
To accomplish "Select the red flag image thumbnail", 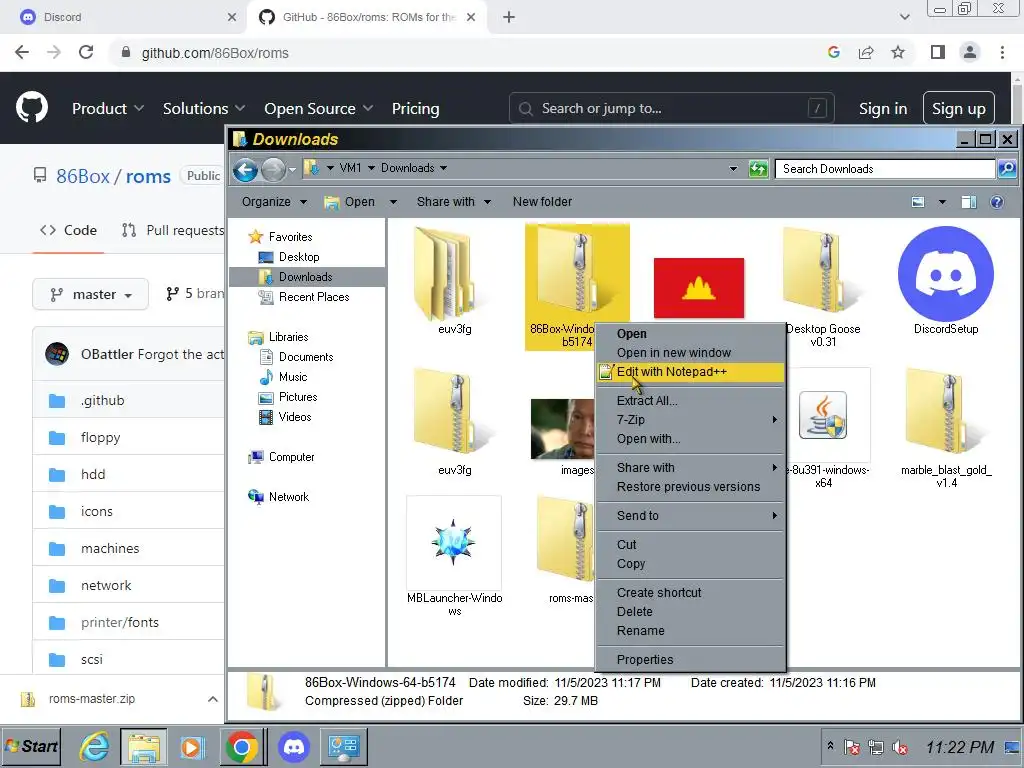I will pyautogui.click(x=699, y=288).
